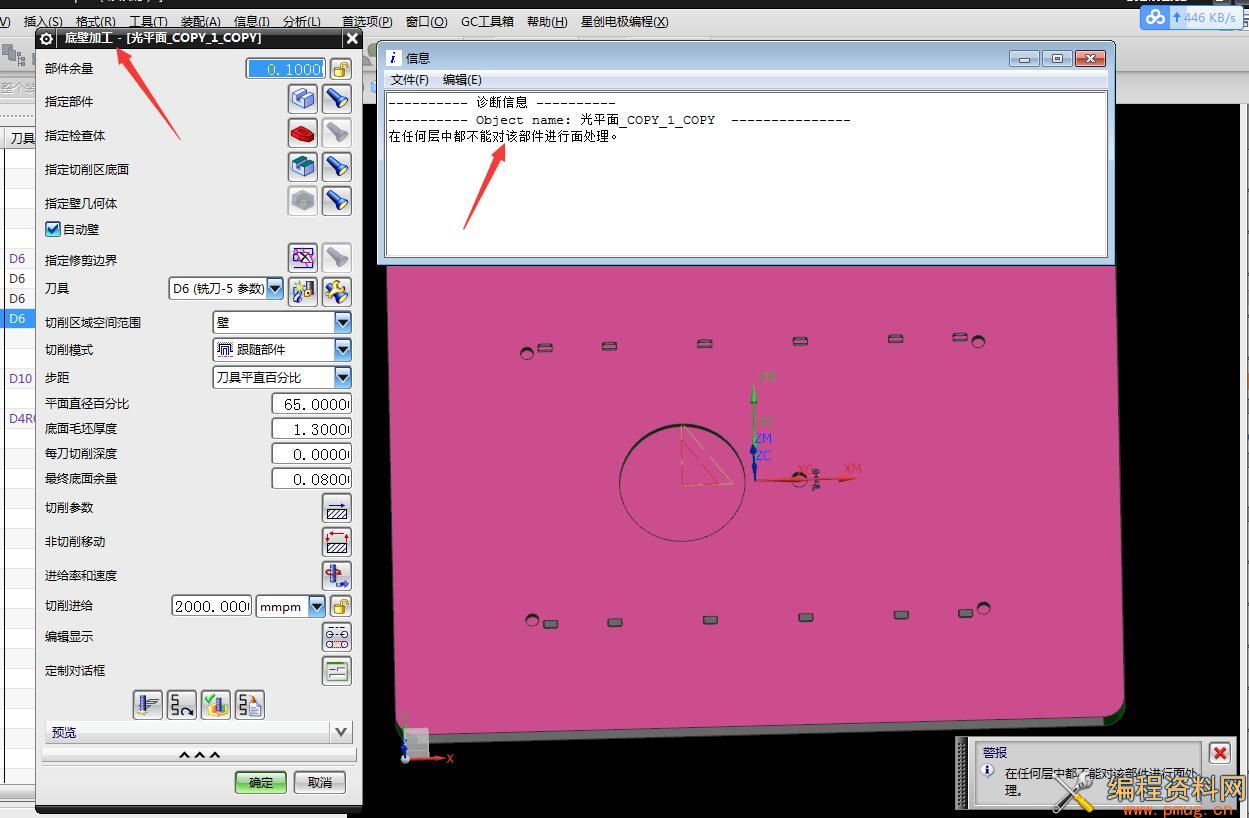The image size is (1249, 818).
Task: Open the 装配(A) menu
Action: [x=201, y=21]
